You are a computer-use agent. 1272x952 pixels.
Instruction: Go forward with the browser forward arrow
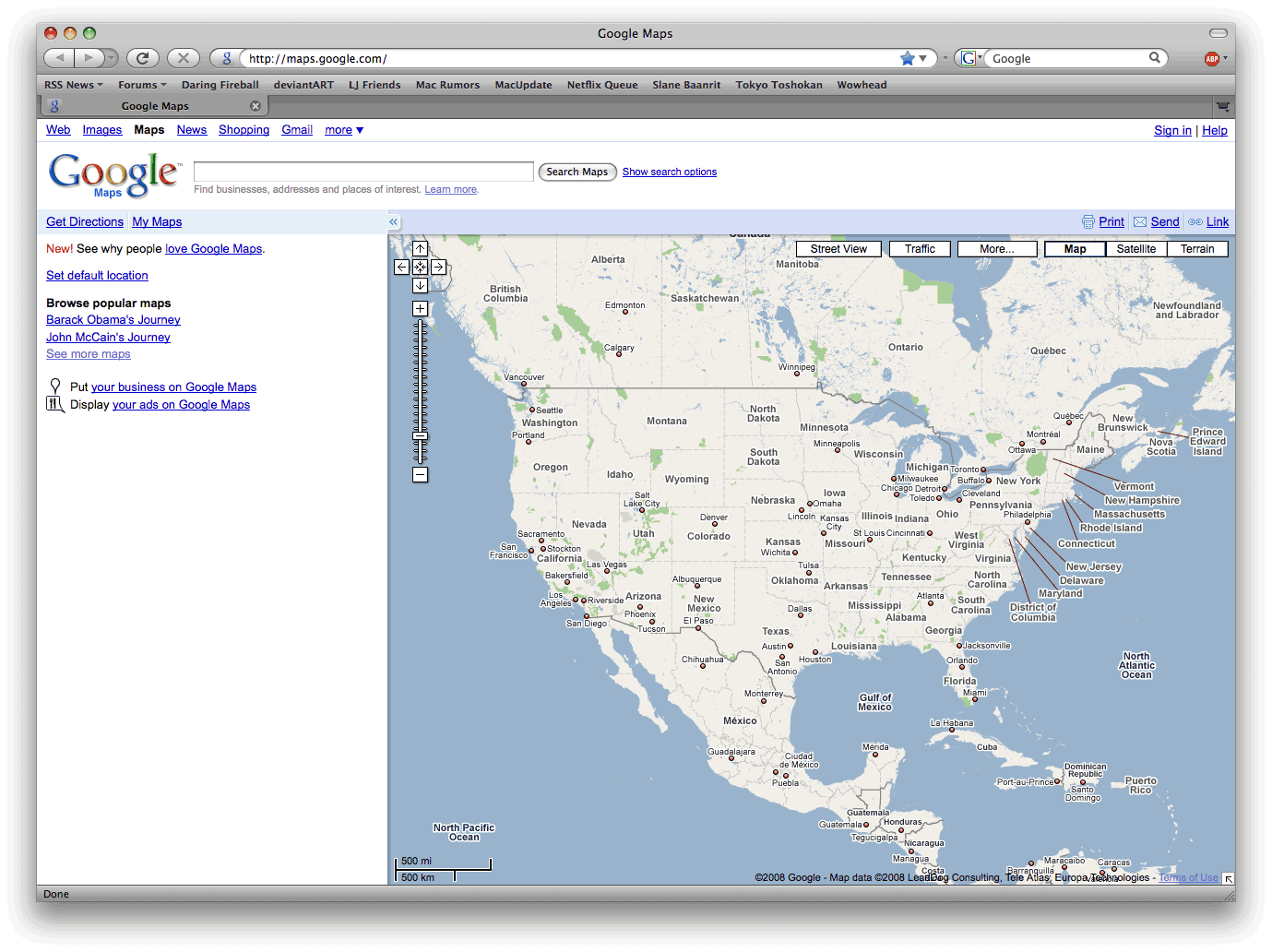tap(89, 58)
